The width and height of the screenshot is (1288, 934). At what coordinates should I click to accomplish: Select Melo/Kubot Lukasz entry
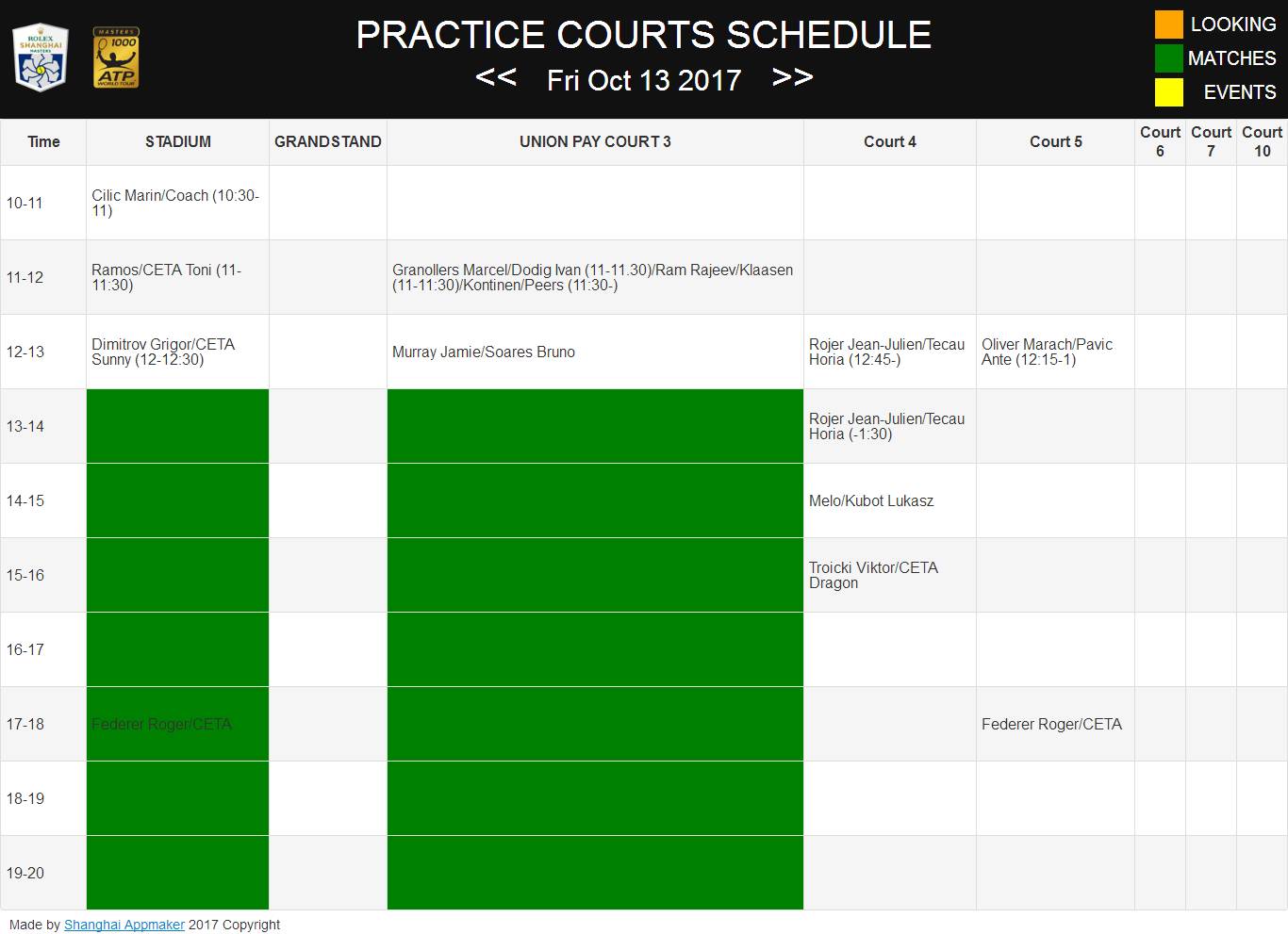point(871,500)
